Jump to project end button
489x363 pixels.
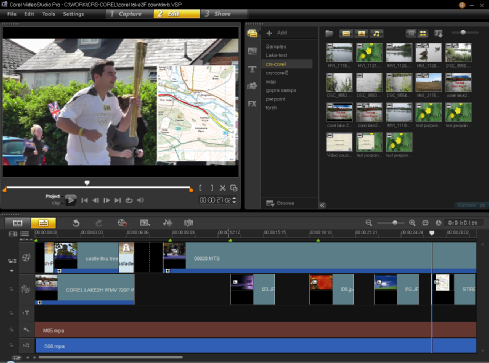(118, 200)
